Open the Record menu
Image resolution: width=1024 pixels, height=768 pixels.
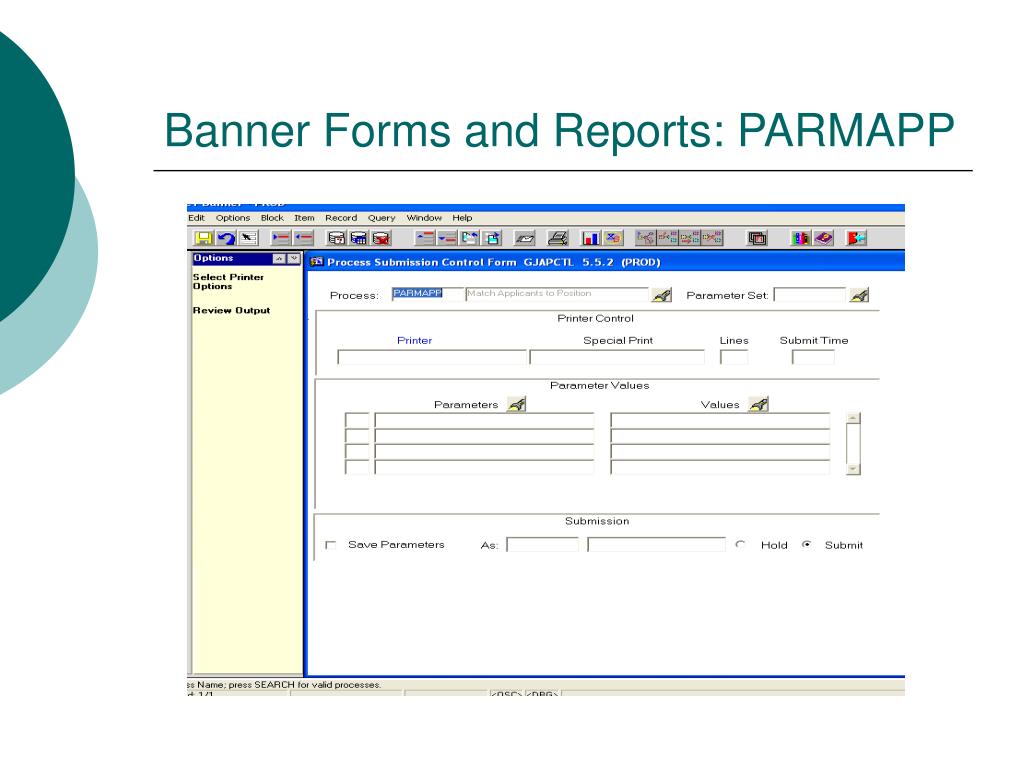tap(341, 218)
